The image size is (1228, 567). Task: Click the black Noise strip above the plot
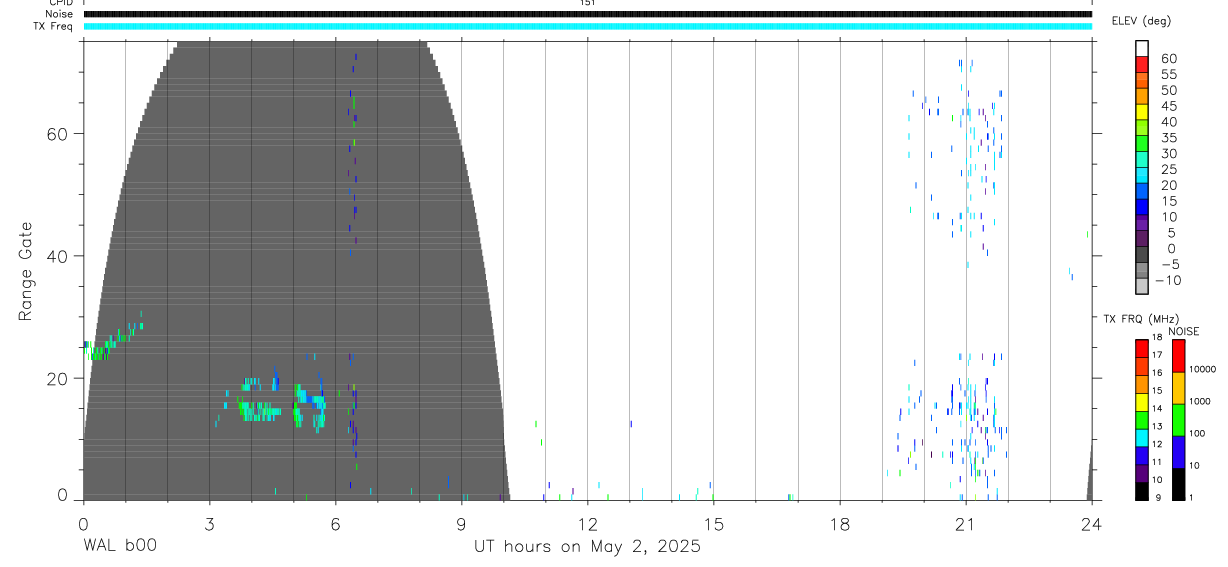588,14
